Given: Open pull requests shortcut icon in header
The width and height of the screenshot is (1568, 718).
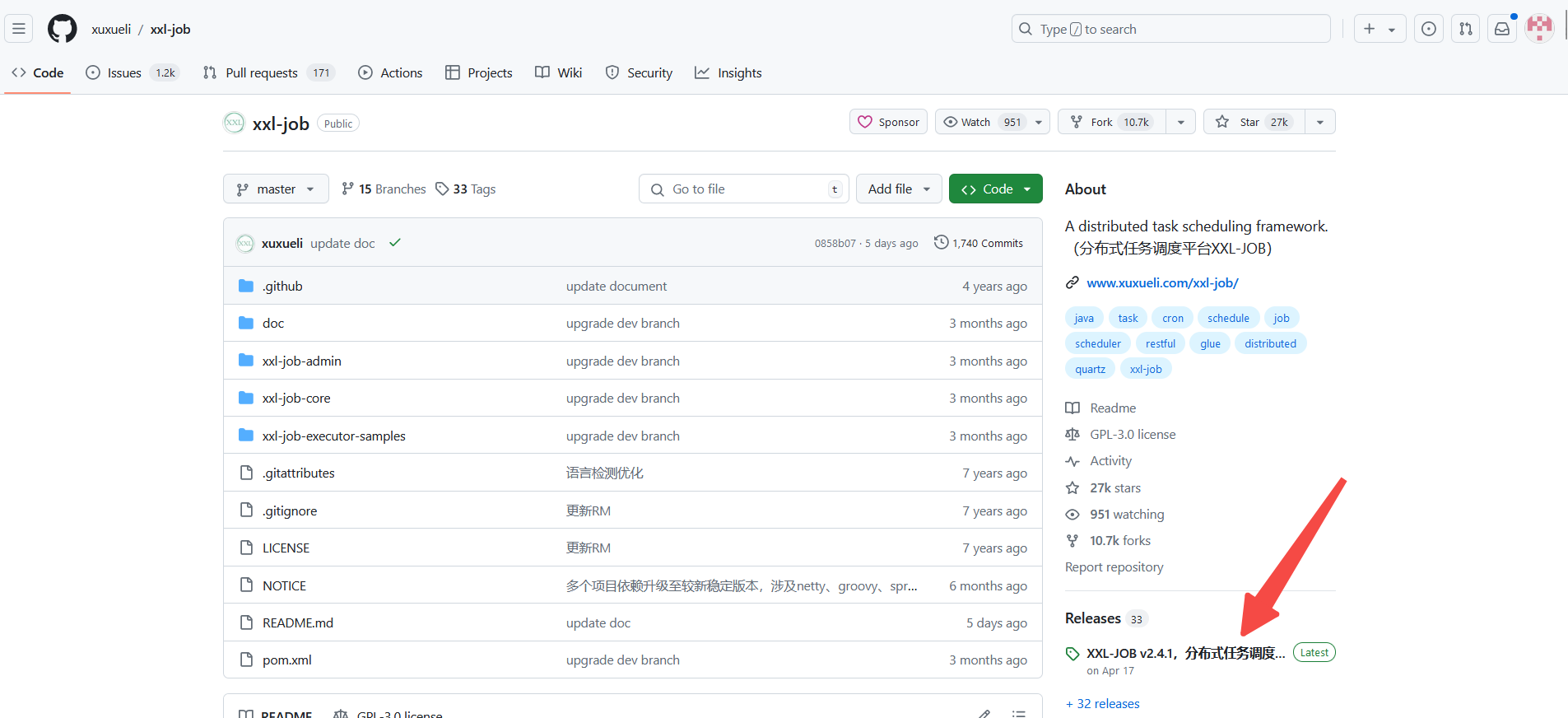Looking at the screenshot, I should (x=1466, y=29).
